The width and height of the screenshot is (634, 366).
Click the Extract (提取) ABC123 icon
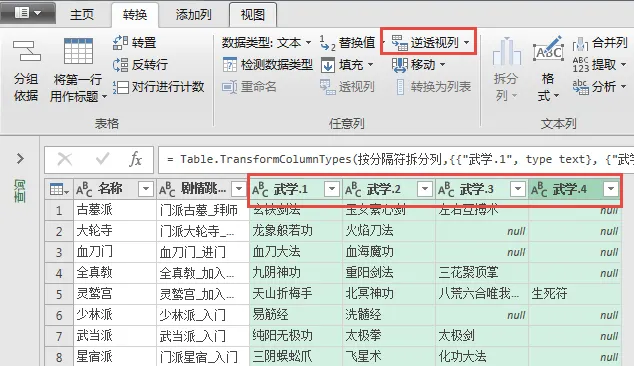(580, 65)
